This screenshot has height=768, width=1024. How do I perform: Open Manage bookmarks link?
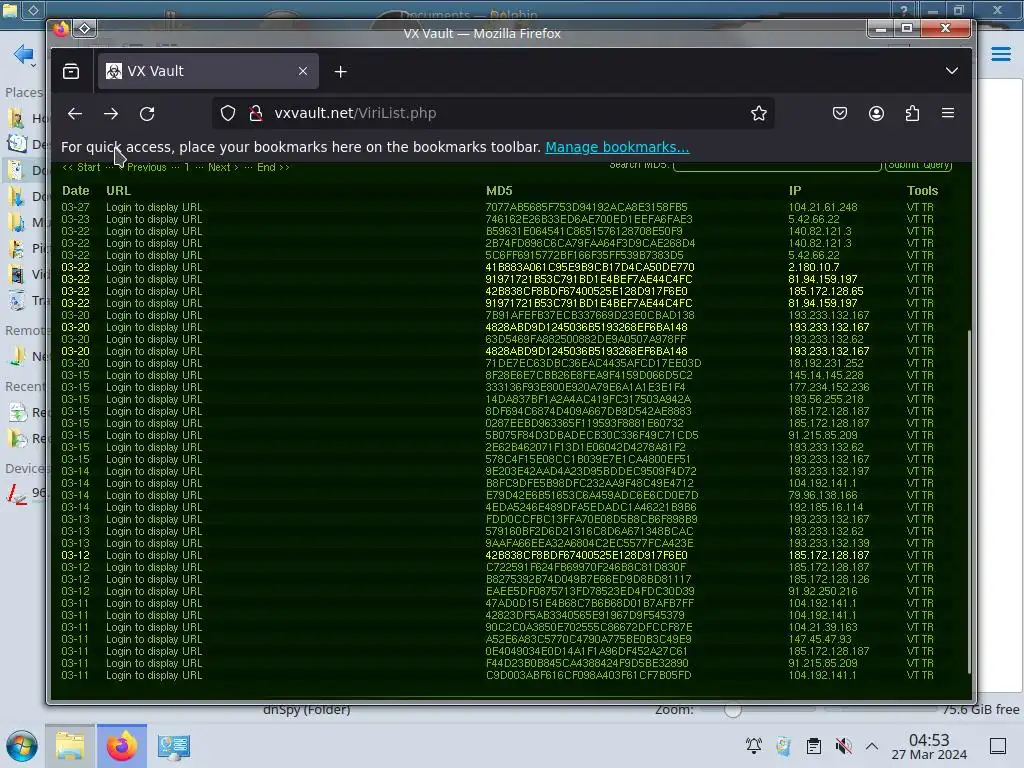(x=617, y=147)
